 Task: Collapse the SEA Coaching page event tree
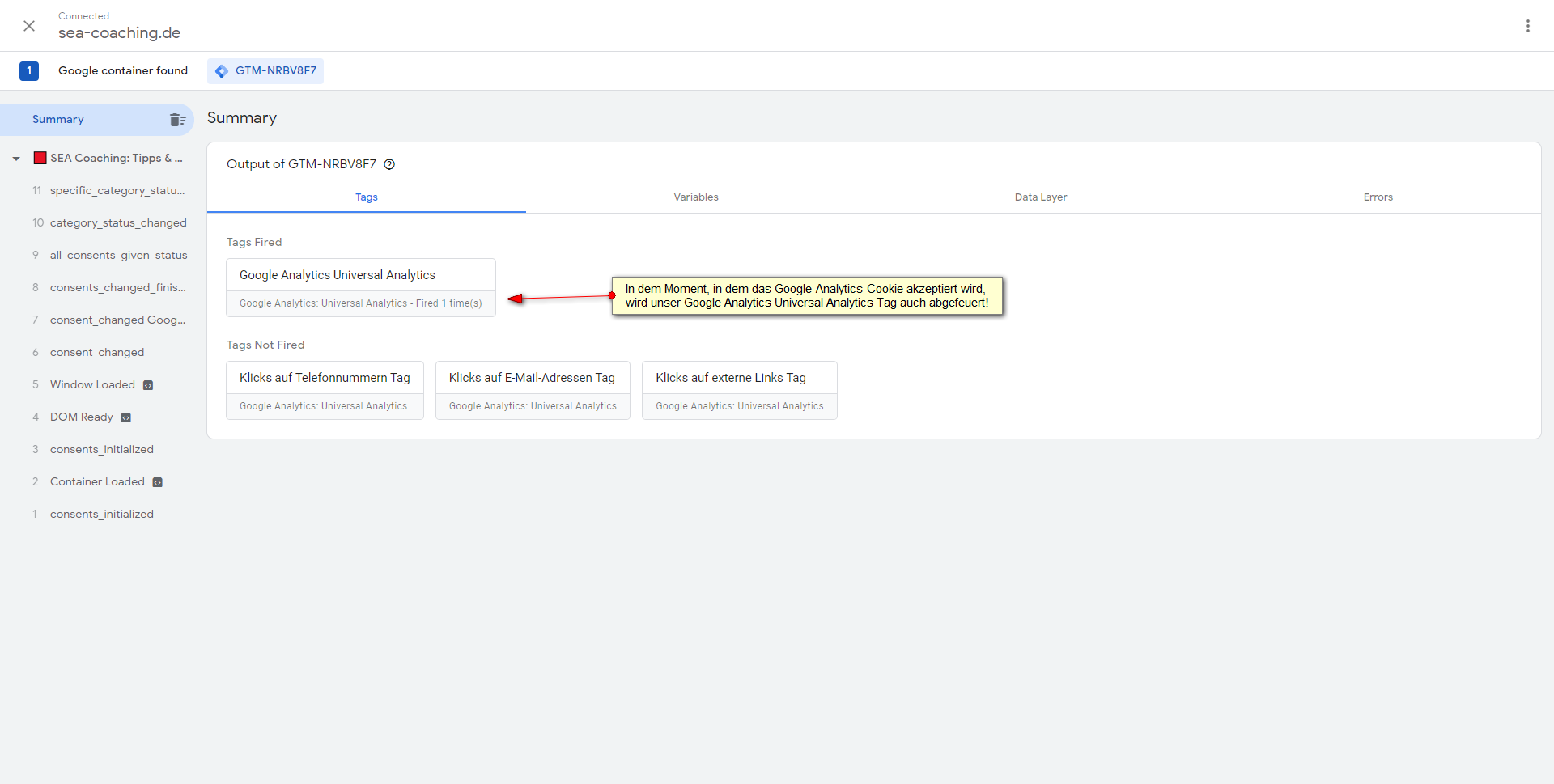pyautogui.click(x=16, y=159)
